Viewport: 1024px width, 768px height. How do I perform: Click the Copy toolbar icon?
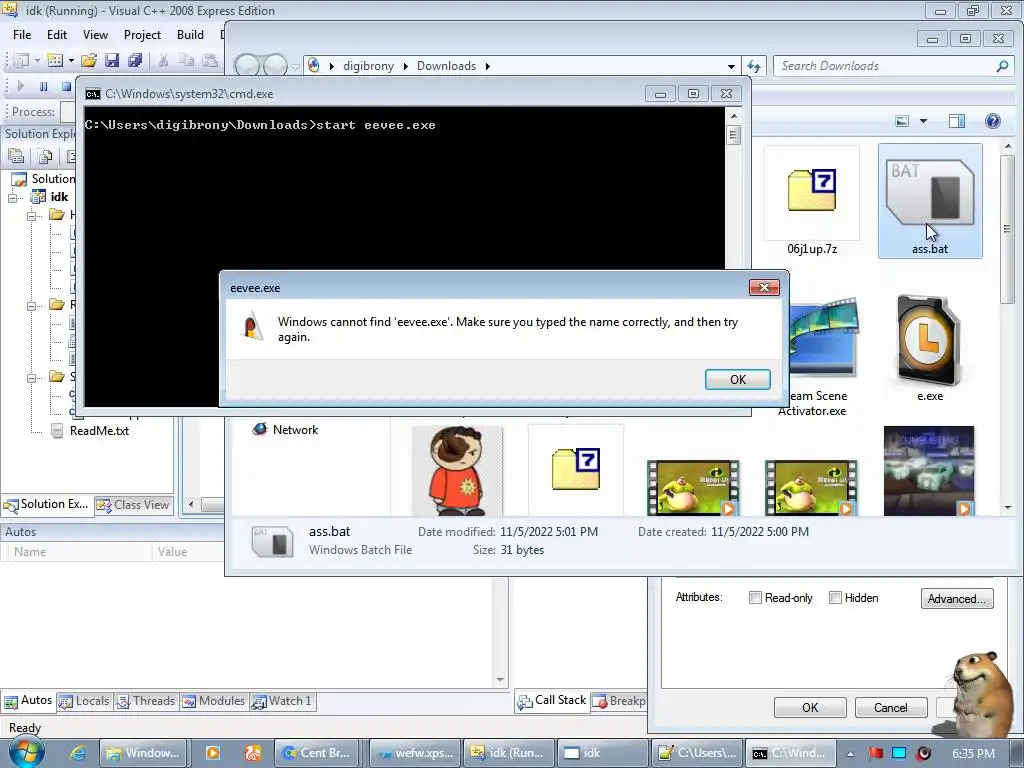(186, 61)
